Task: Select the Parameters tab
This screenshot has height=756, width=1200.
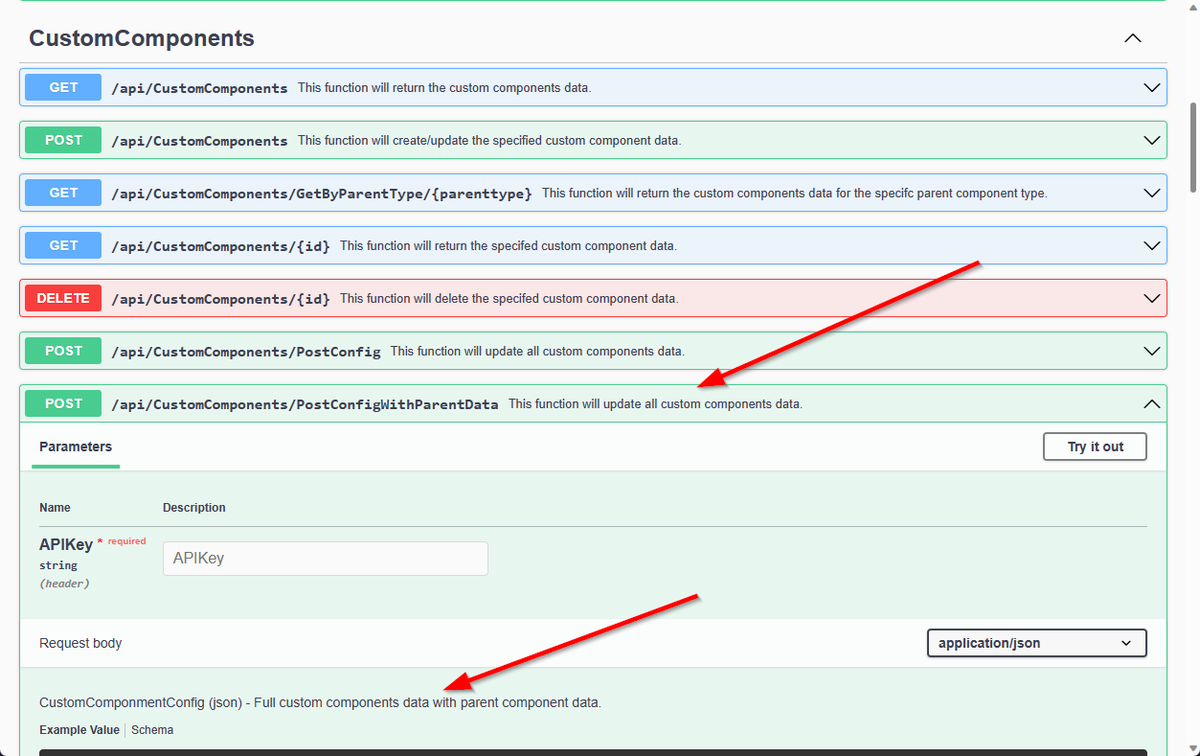Action: pos(76,447)
